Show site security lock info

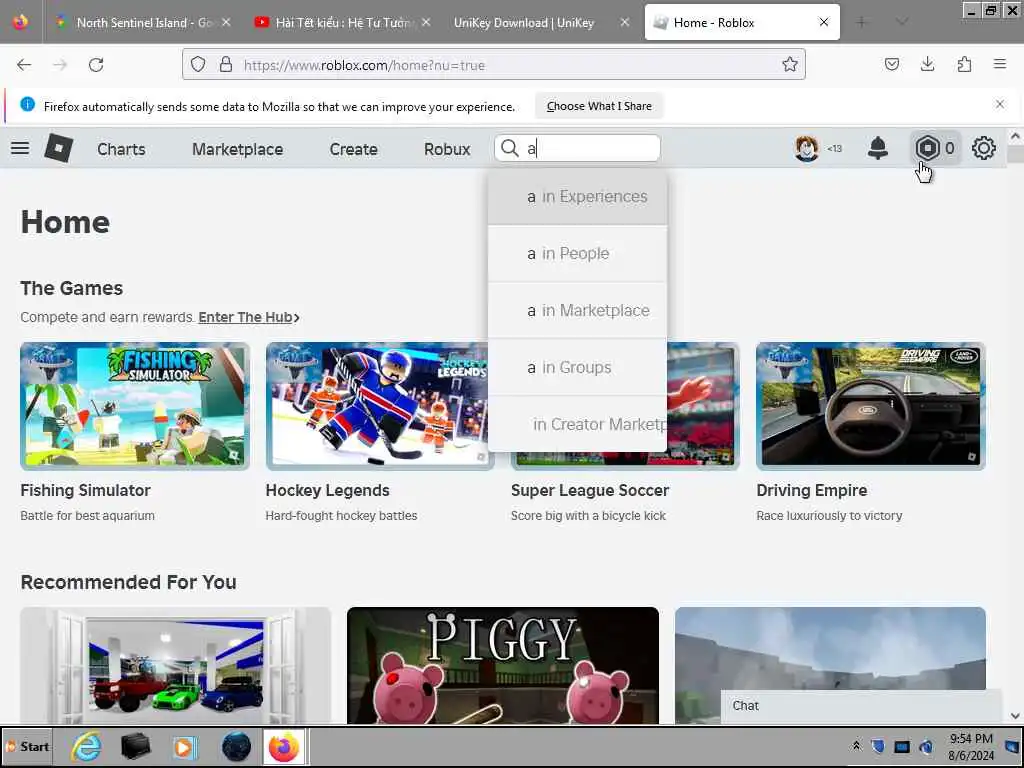(x=226, y=64)
